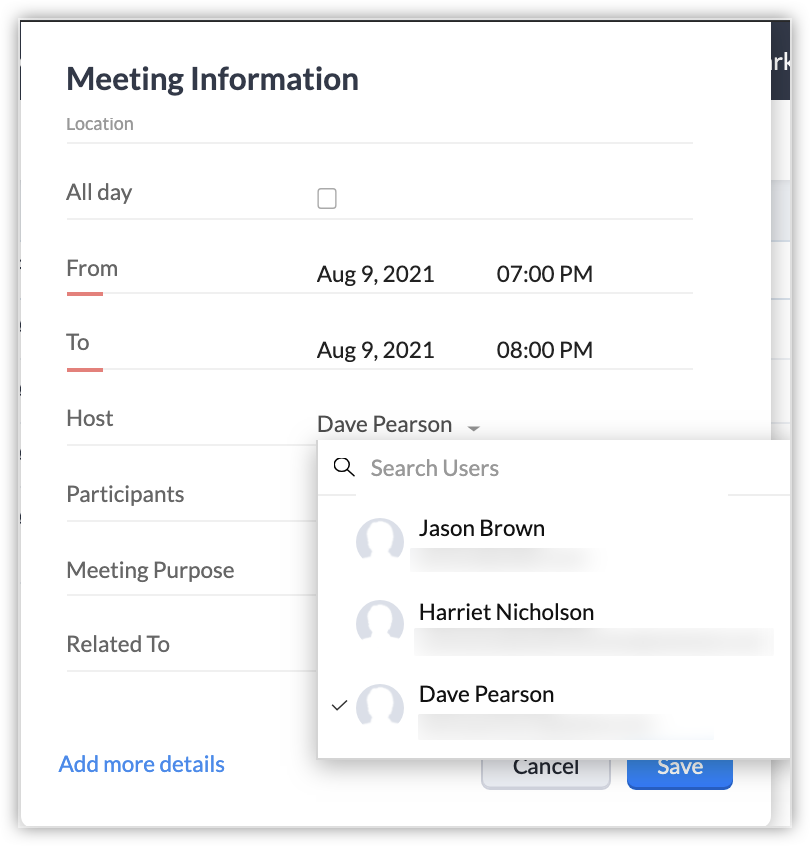810x846 pixels.
Task: Click the Add more details link
Action: click(x=141, y=764)
